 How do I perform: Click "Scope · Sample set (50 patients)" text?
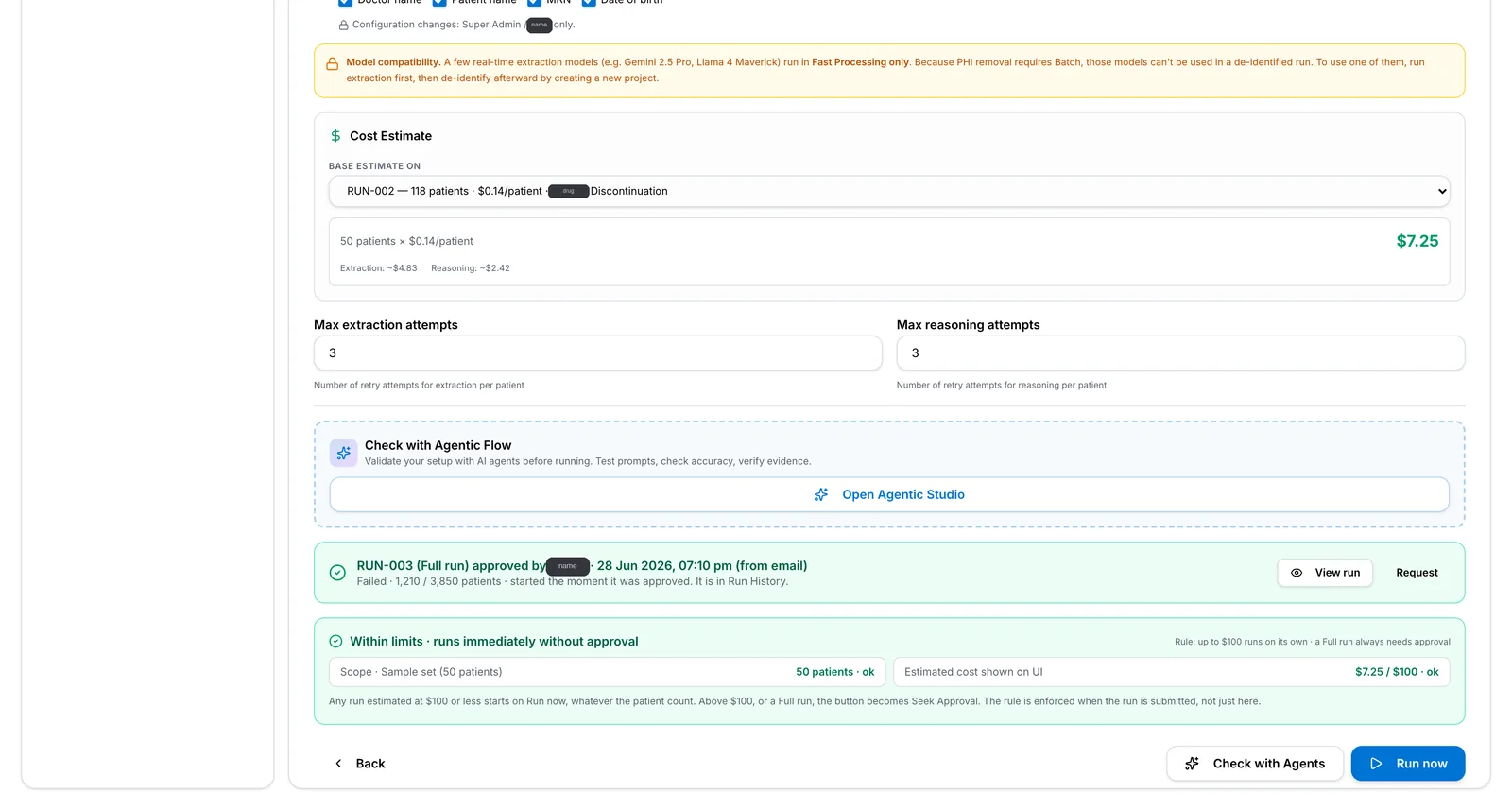point(421,672)
